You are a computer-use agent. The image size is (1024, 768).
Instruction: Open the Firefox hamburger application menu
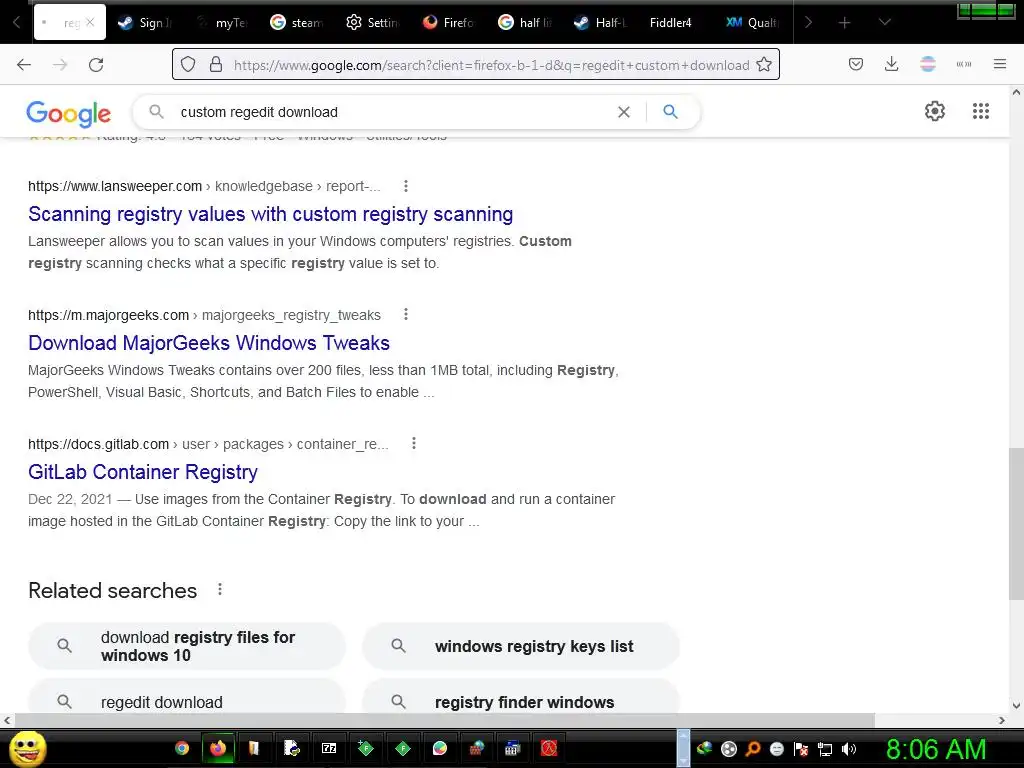click(1000, 64)
